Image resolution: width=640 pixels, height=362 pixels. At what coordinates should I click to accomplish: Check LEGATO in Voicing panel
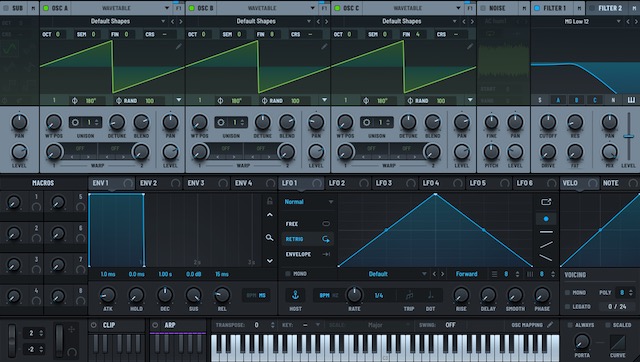click(567, 306)
